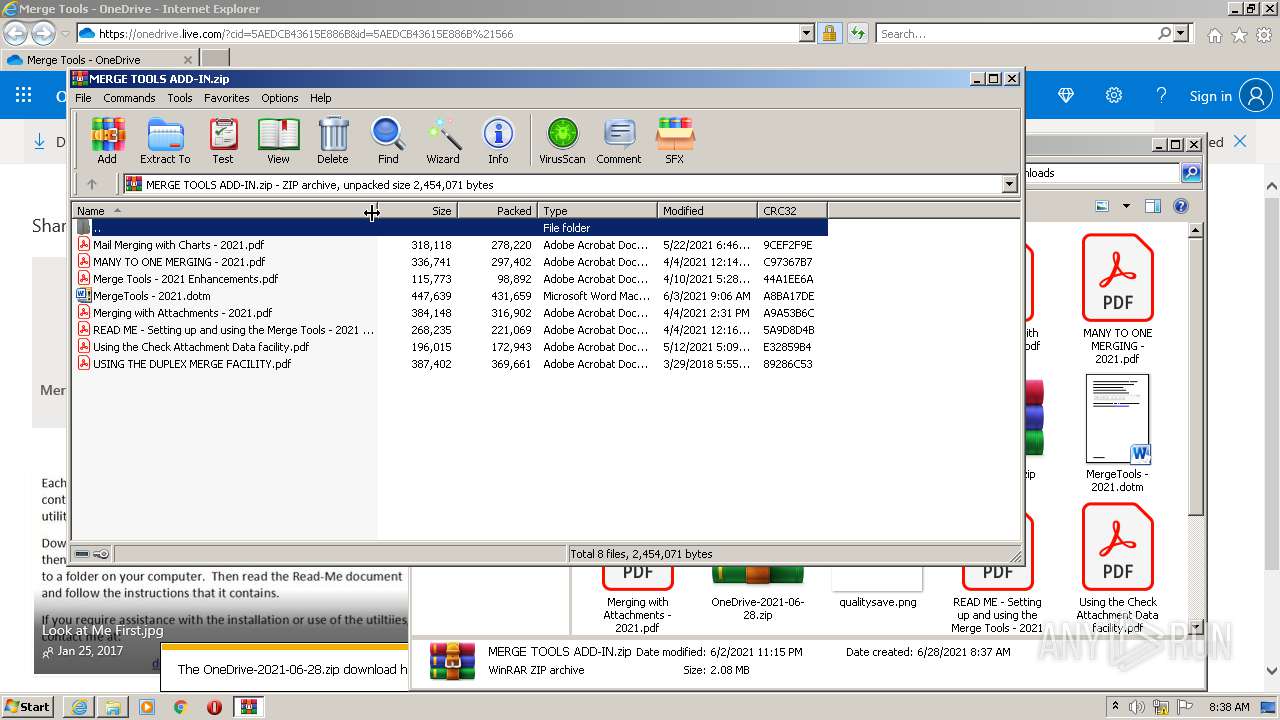1280x720 pixels.
Task: Launch the Wizard wand tool
Action: [x=443, y=140]
